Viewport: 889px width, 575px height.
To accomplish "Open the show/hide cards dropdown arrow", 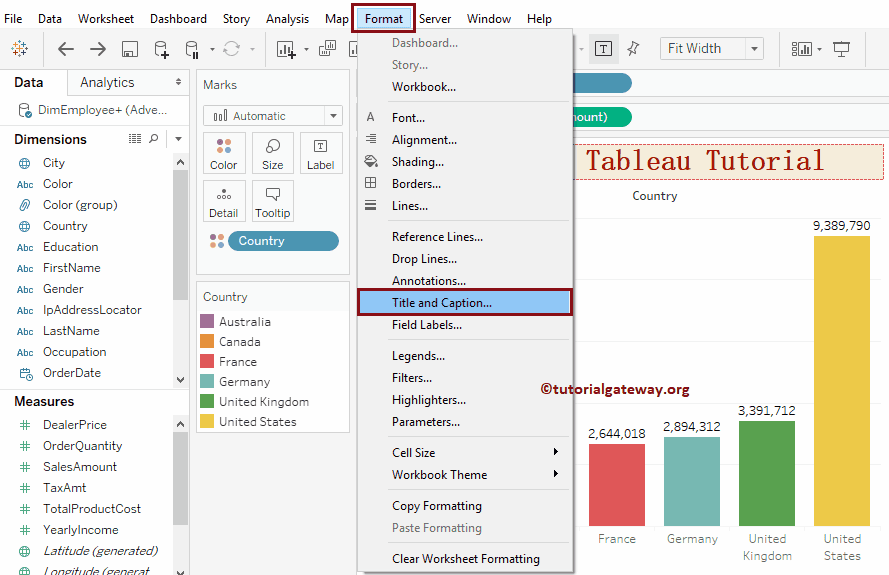I will coord(820,50).
